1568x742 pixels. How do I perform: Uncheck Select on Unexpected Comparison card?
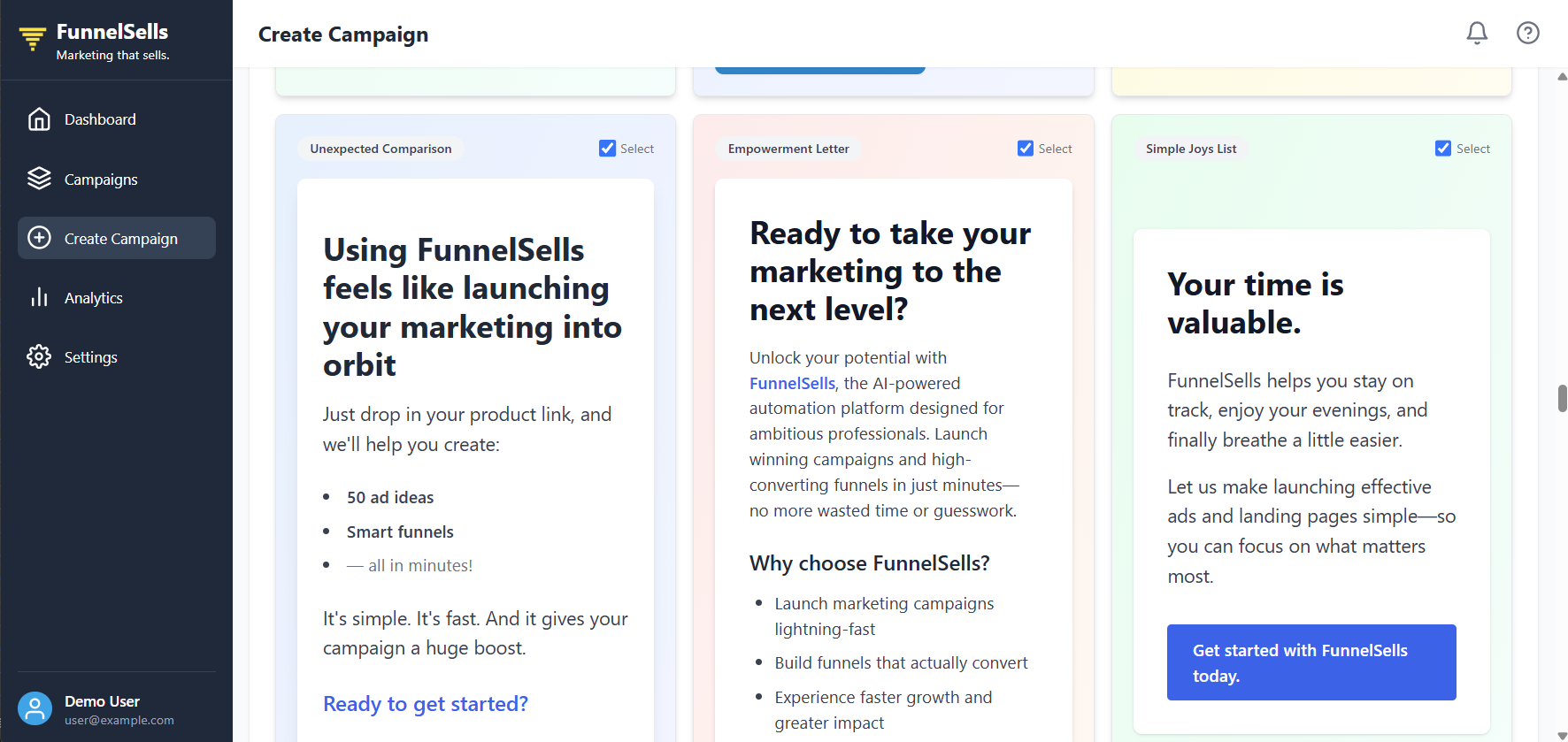[x=607, y=149]
